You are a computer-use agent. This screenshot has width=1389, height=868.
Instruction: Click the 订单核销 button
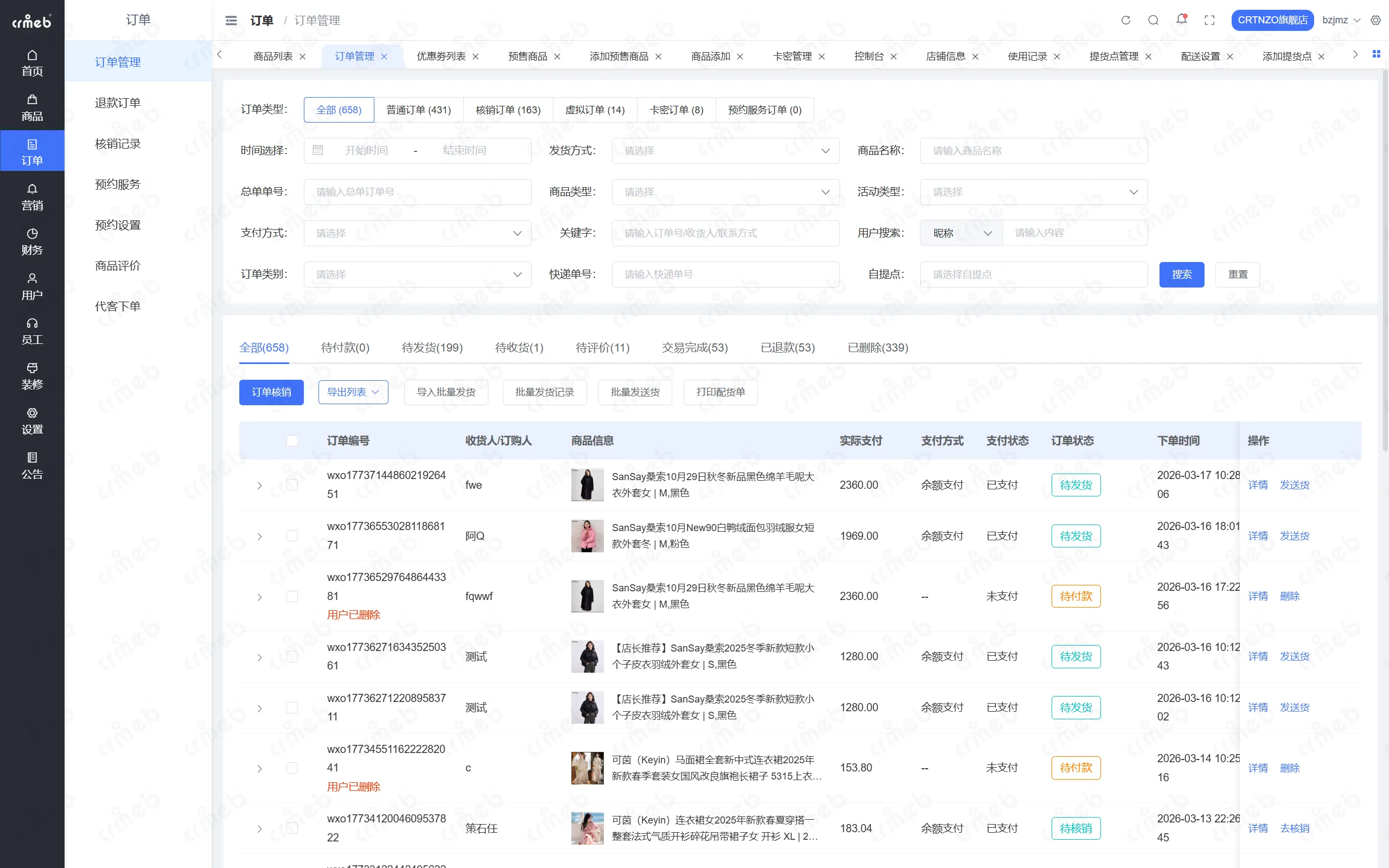[x=271, y=392]
